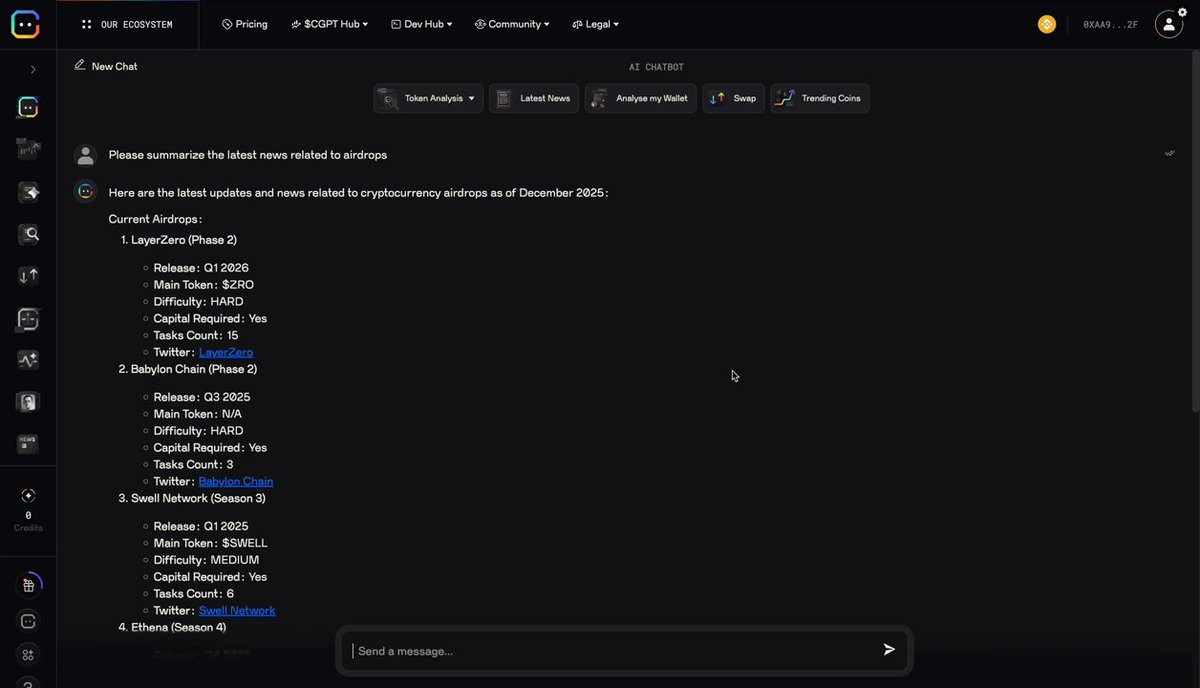Click the chat page scrollbar

1195,232
